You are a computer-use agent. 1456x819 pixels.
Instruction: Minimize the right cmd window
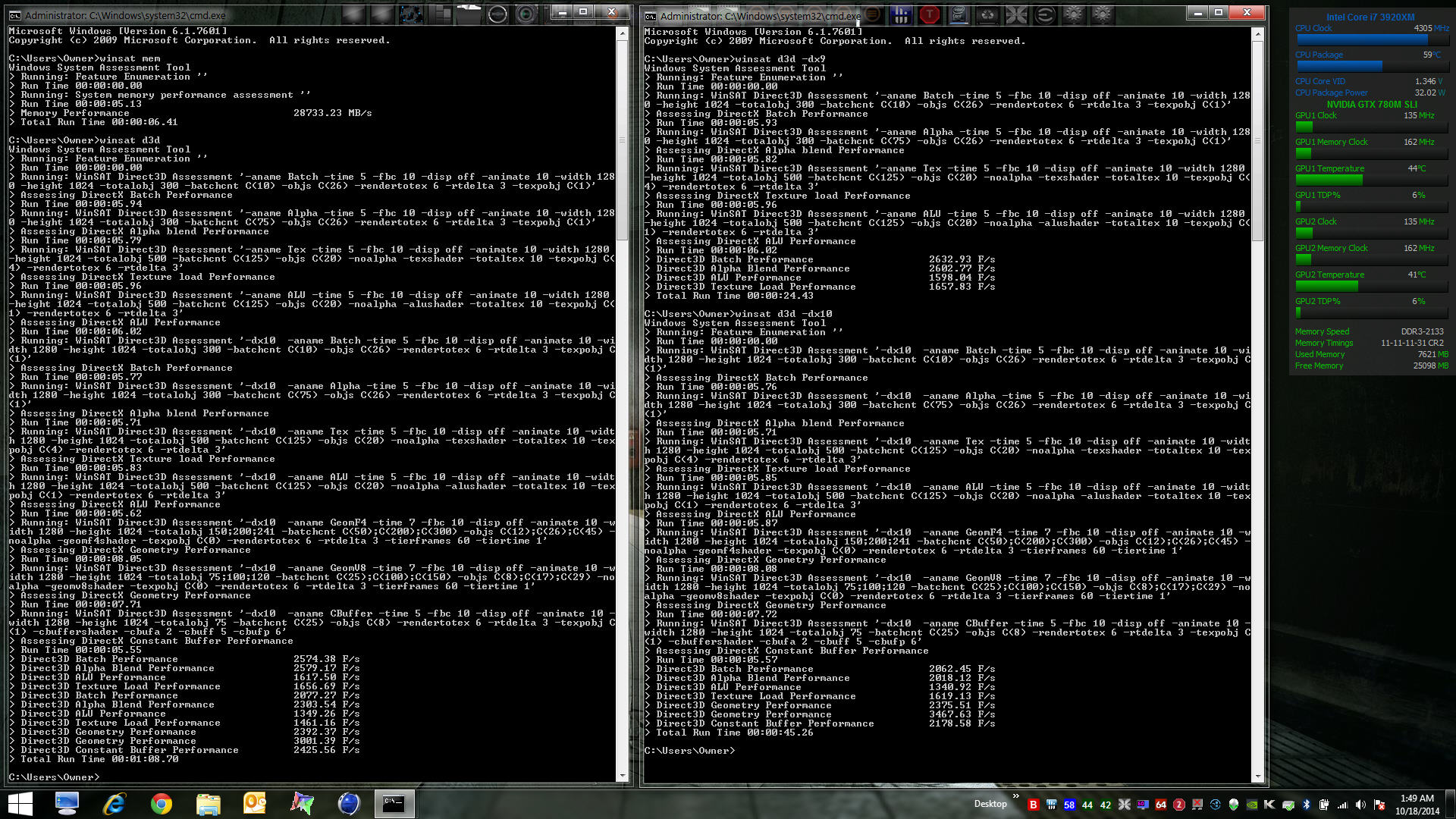[x=1197, y=12]
